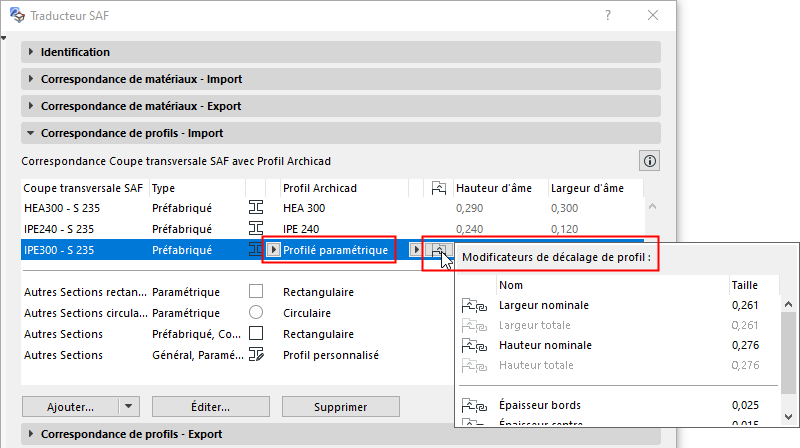Click Épaisseur bords modifier icon
The width and height of the screenshot is (800, 448).
pos(474,406)
